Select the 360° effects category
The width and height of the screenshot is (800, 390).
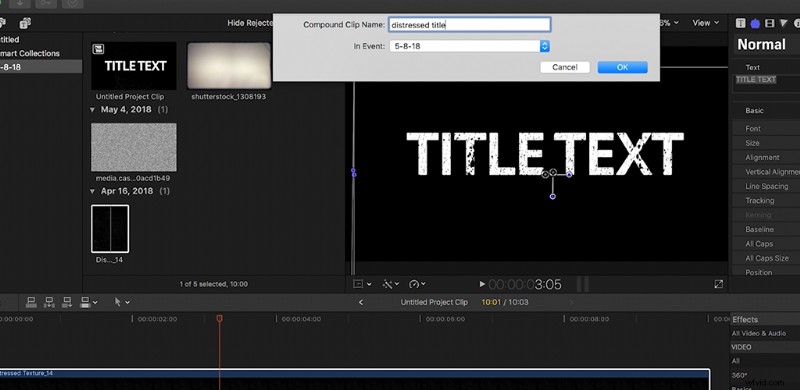(x=739, y=375)
